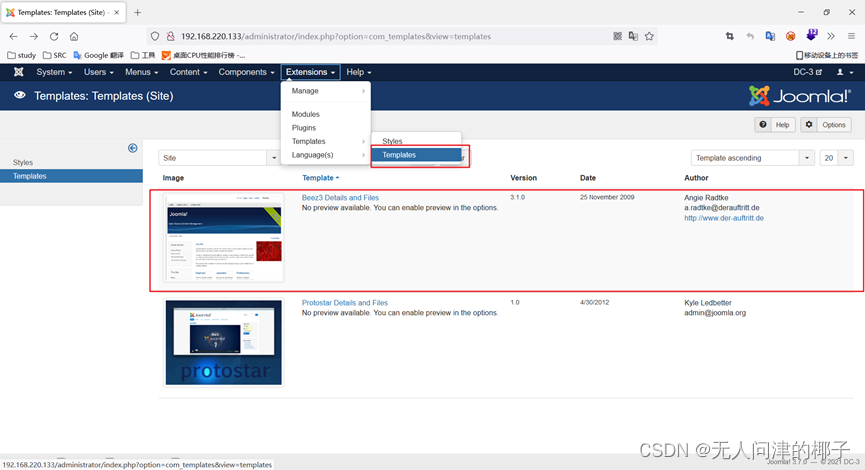865x470 pixels.
Task: Click the Protostar template thumbnail
Action: pyautogui.click(x=223, y=343)
